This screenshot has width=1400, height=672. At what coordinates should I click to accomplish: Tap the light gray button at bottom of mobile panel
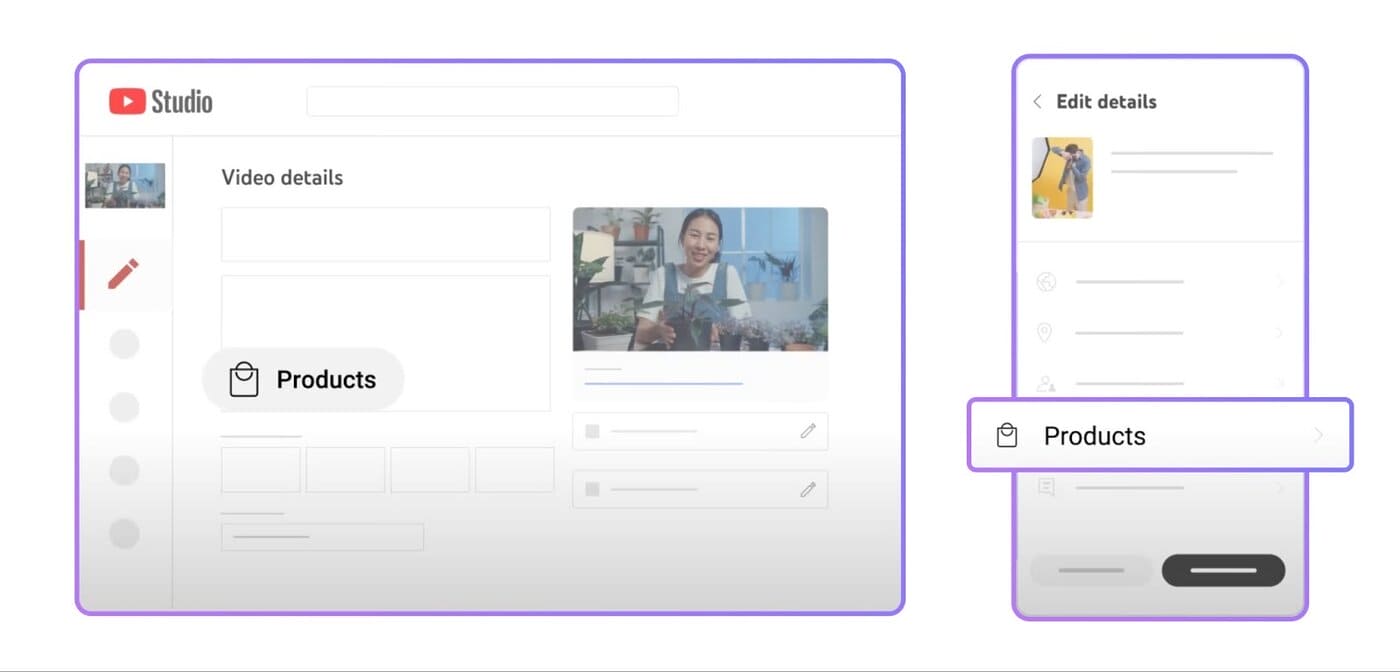tap(1091, 570)
